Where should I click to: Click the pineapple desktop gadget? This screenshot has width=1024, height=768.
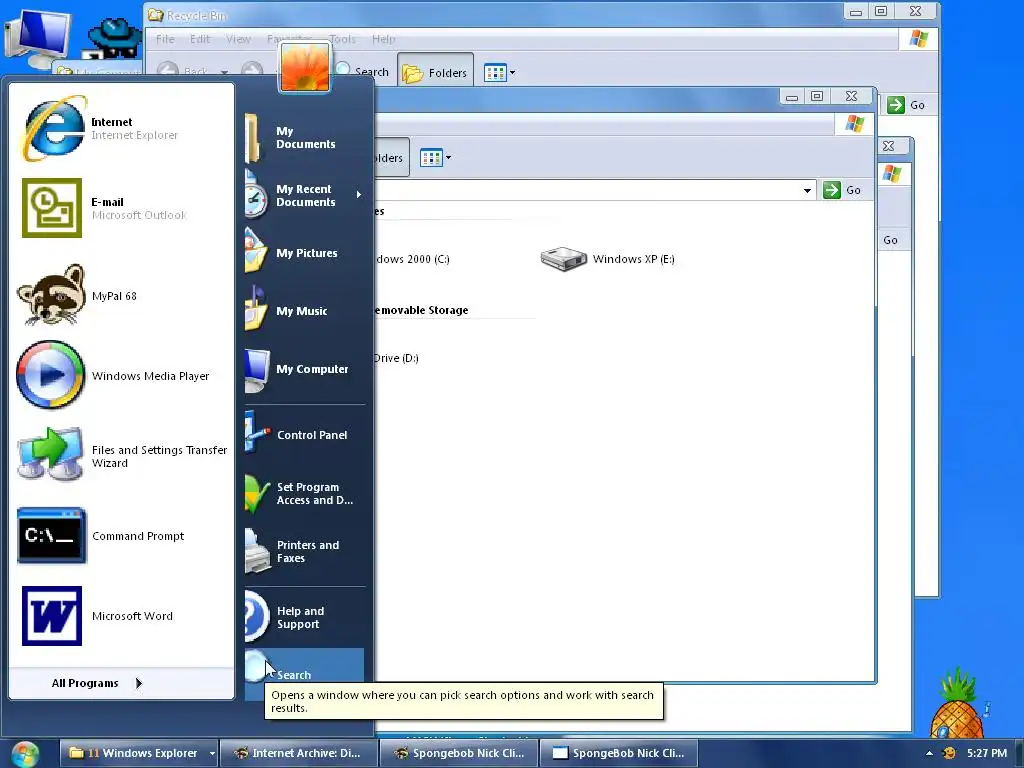pos(957,704)
